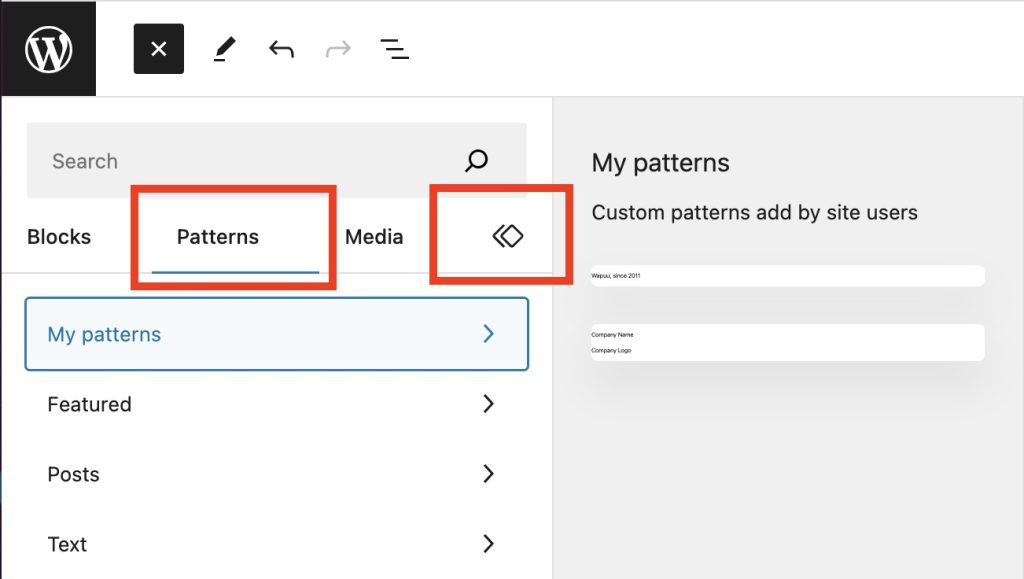Click the undo arrow icon
1024x579 pixels.
(281, 47)
